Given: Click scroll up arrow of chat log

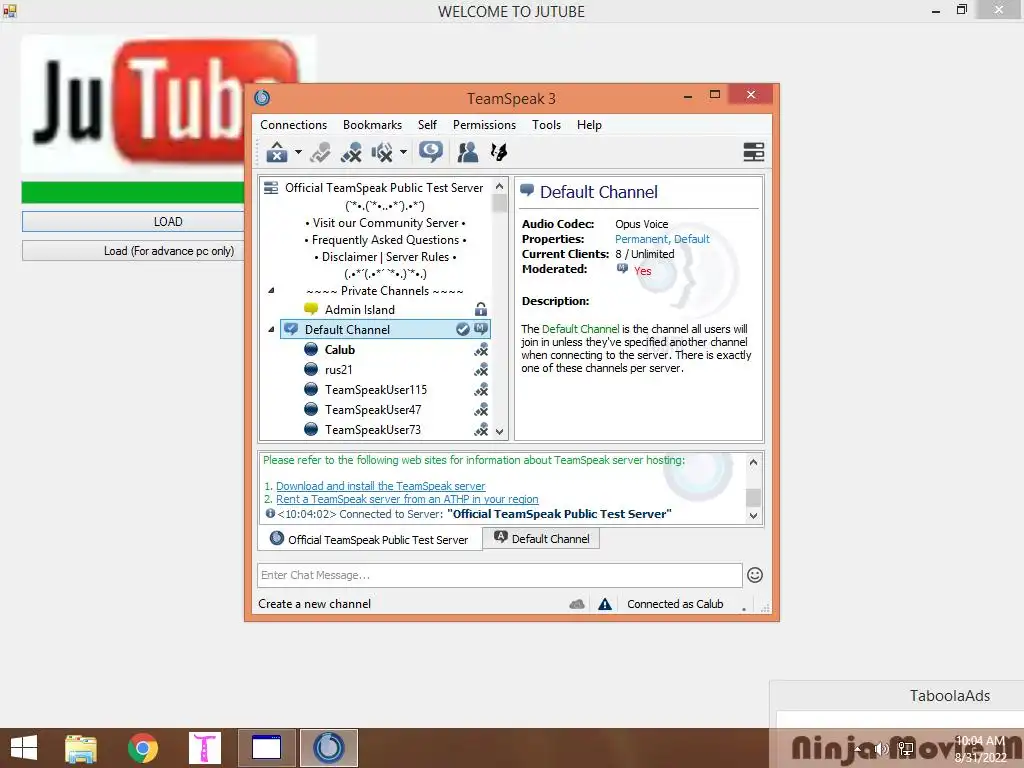Looking at the screenshot, I should 753,462.
